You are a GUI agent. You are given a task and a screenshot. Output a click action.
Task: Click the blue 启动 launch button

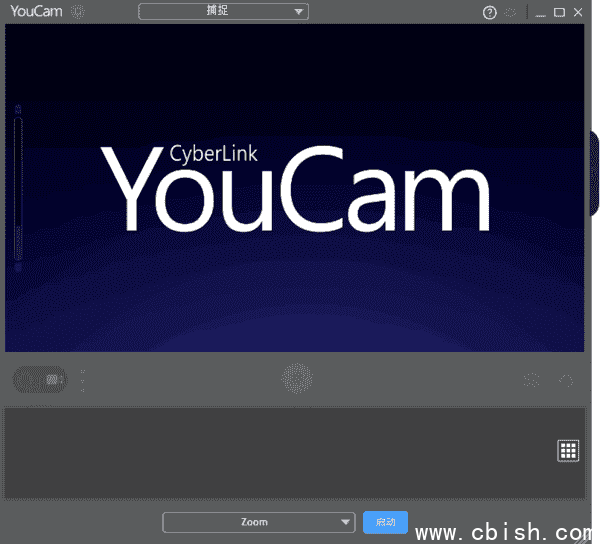(385, 522)
